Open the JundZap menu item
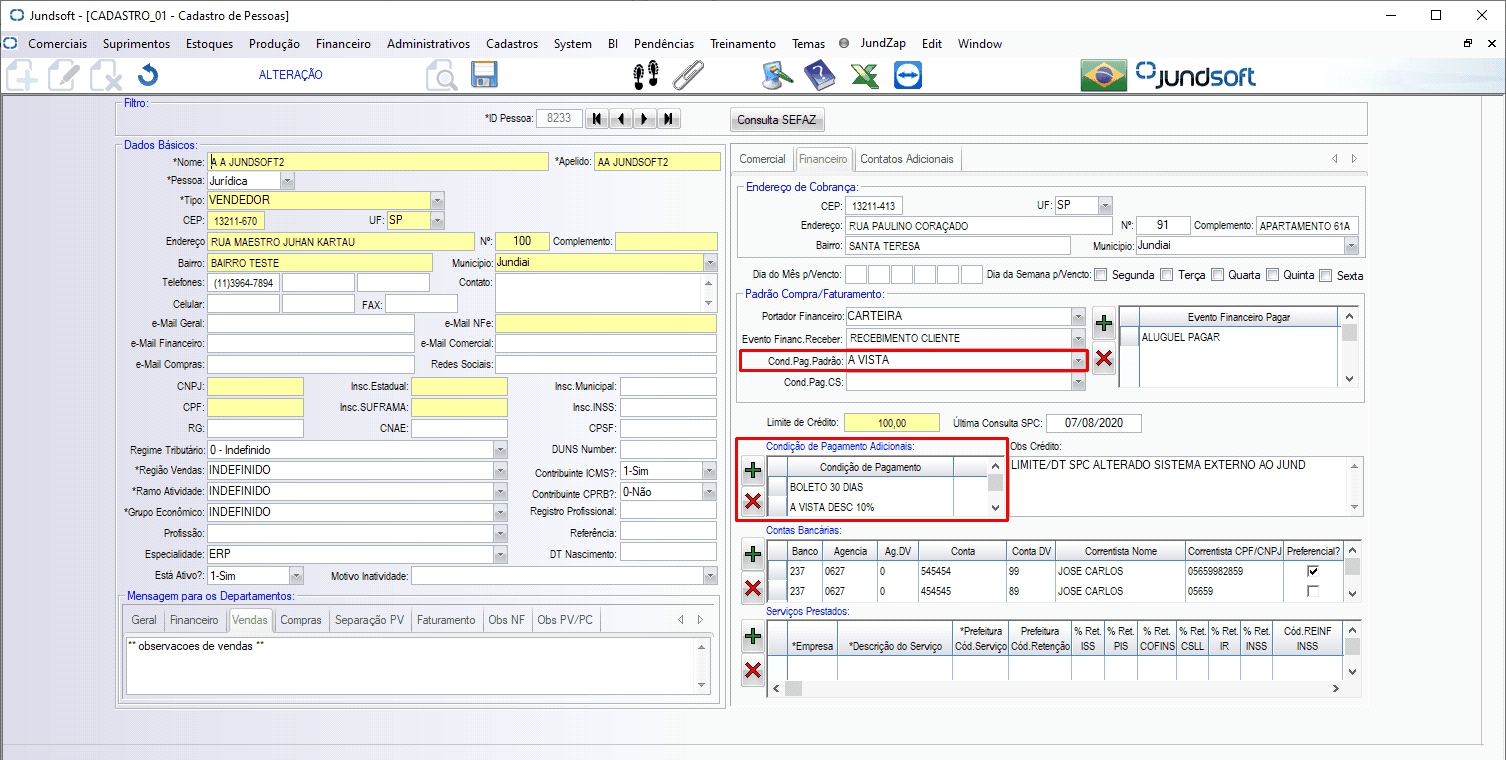 [x=883, y=44]
